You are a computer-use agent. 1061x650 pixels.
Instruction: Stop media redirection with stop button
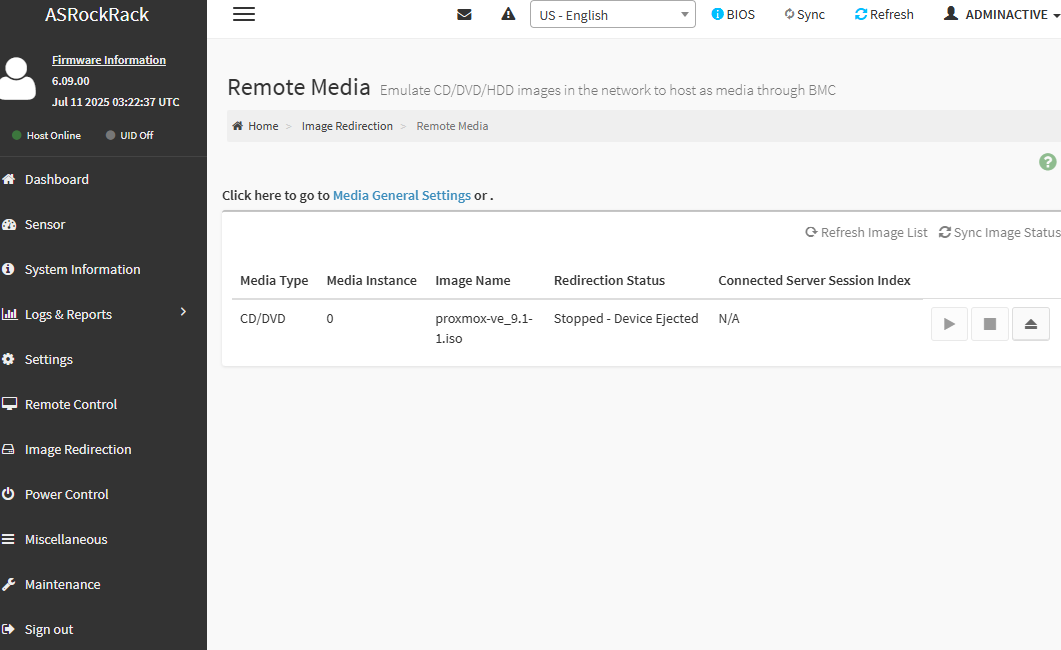(990, 324)
